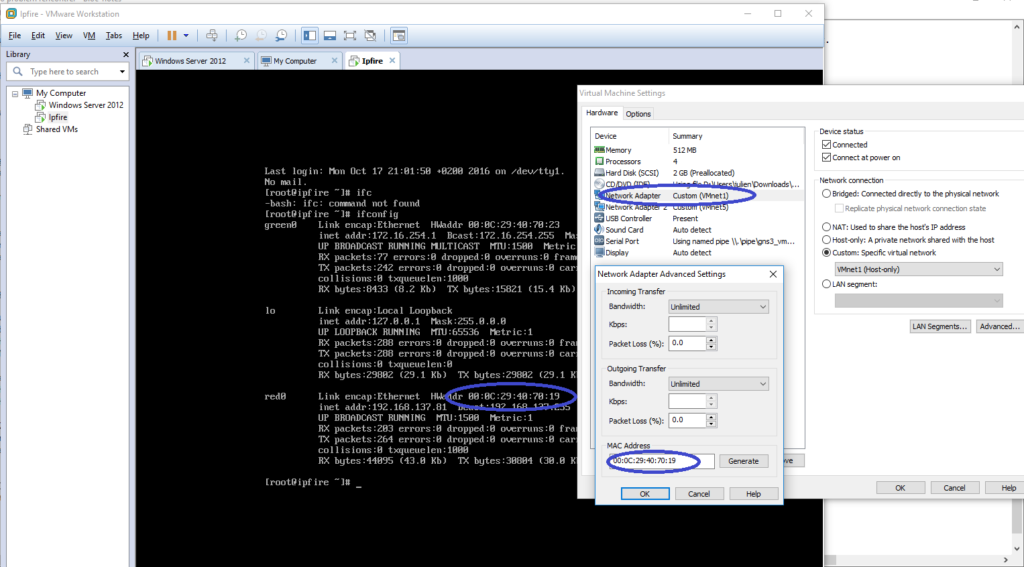The width and height of the screenshot is (1024, 567).
Task: Click the LAN Segments button
Action: pyautogui.click(x=940, y=326)
